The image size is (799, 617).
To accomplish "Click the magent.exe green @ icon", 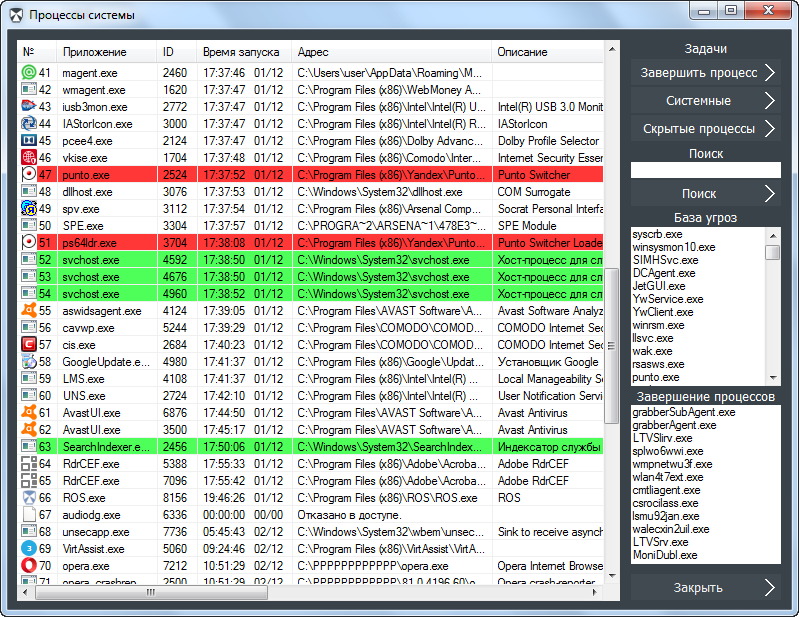I will coord(29,73).
